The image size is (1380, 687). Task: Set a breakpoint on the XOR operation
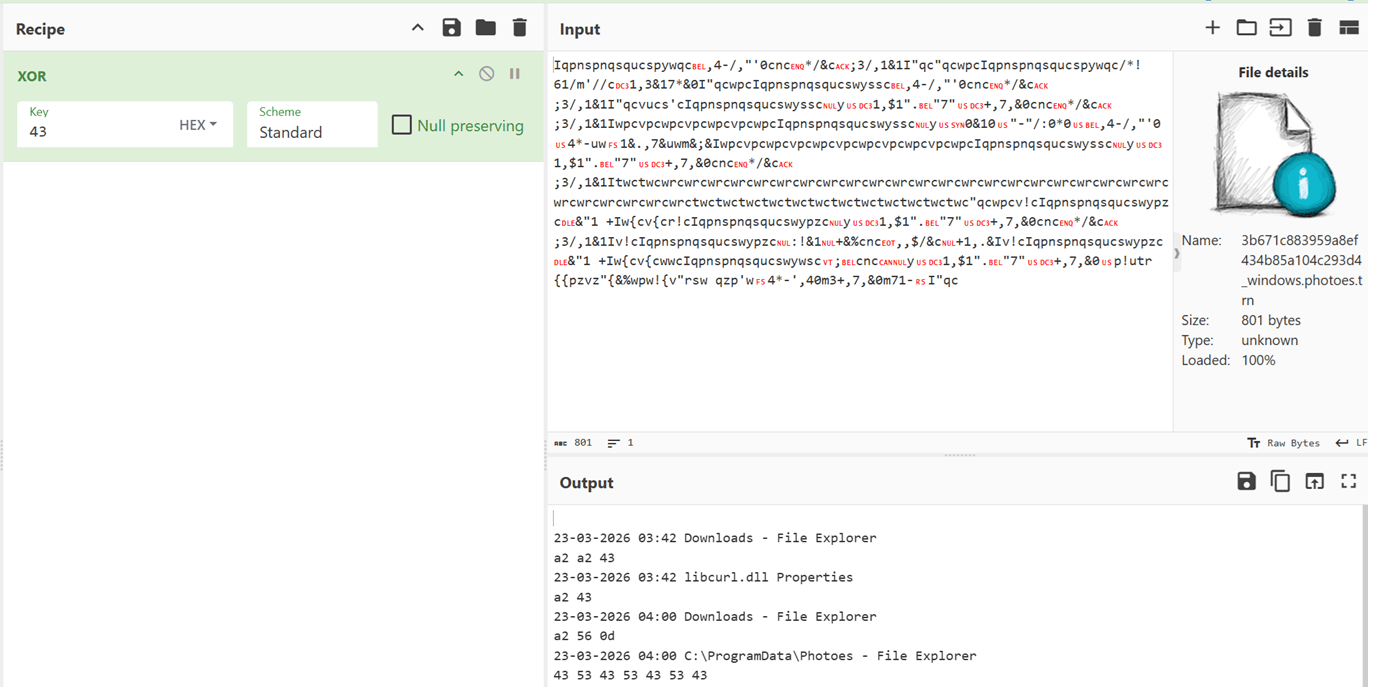514,73
